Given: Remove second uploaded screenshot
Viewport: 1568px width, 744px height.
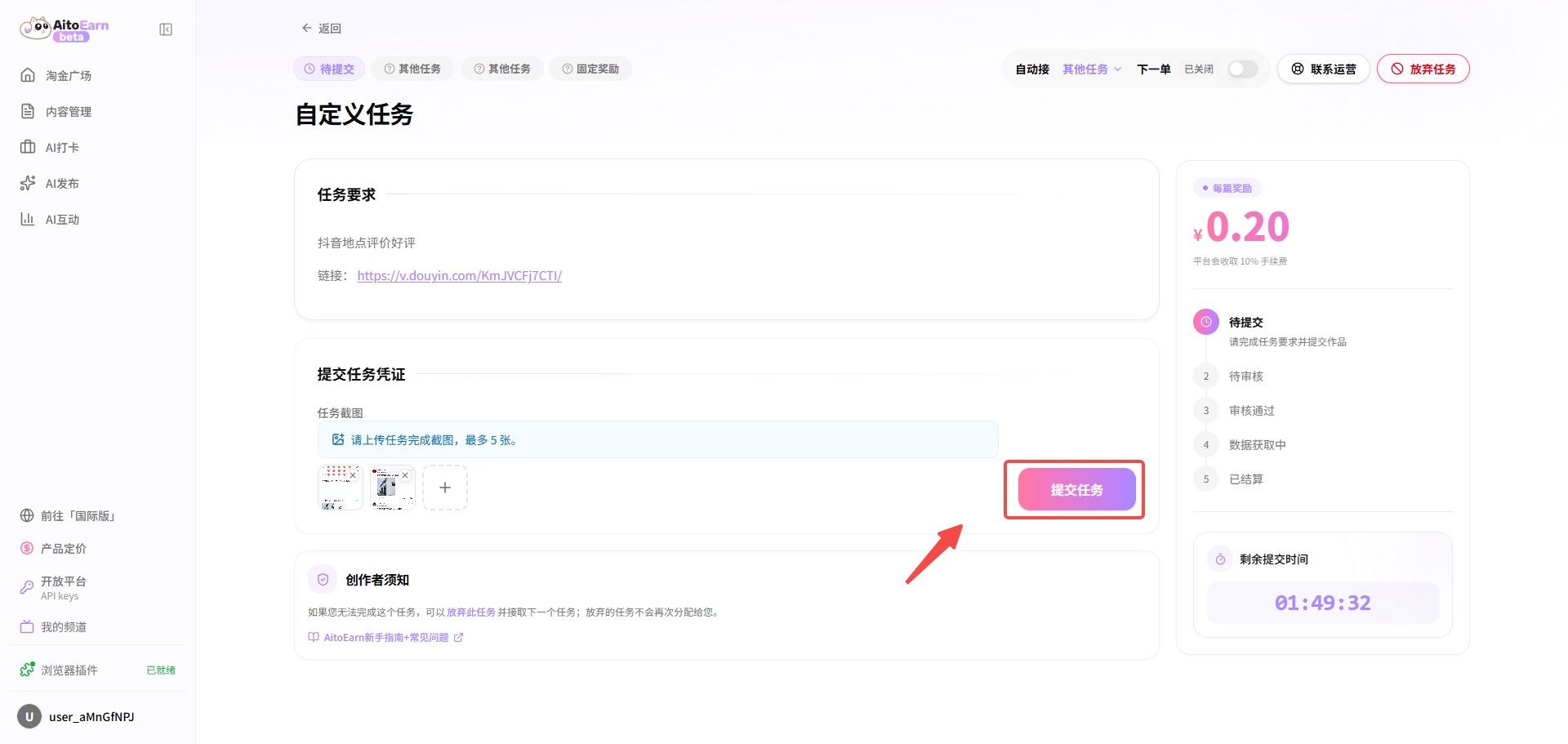Looking at the screenshot, I should tap(405, 475).
